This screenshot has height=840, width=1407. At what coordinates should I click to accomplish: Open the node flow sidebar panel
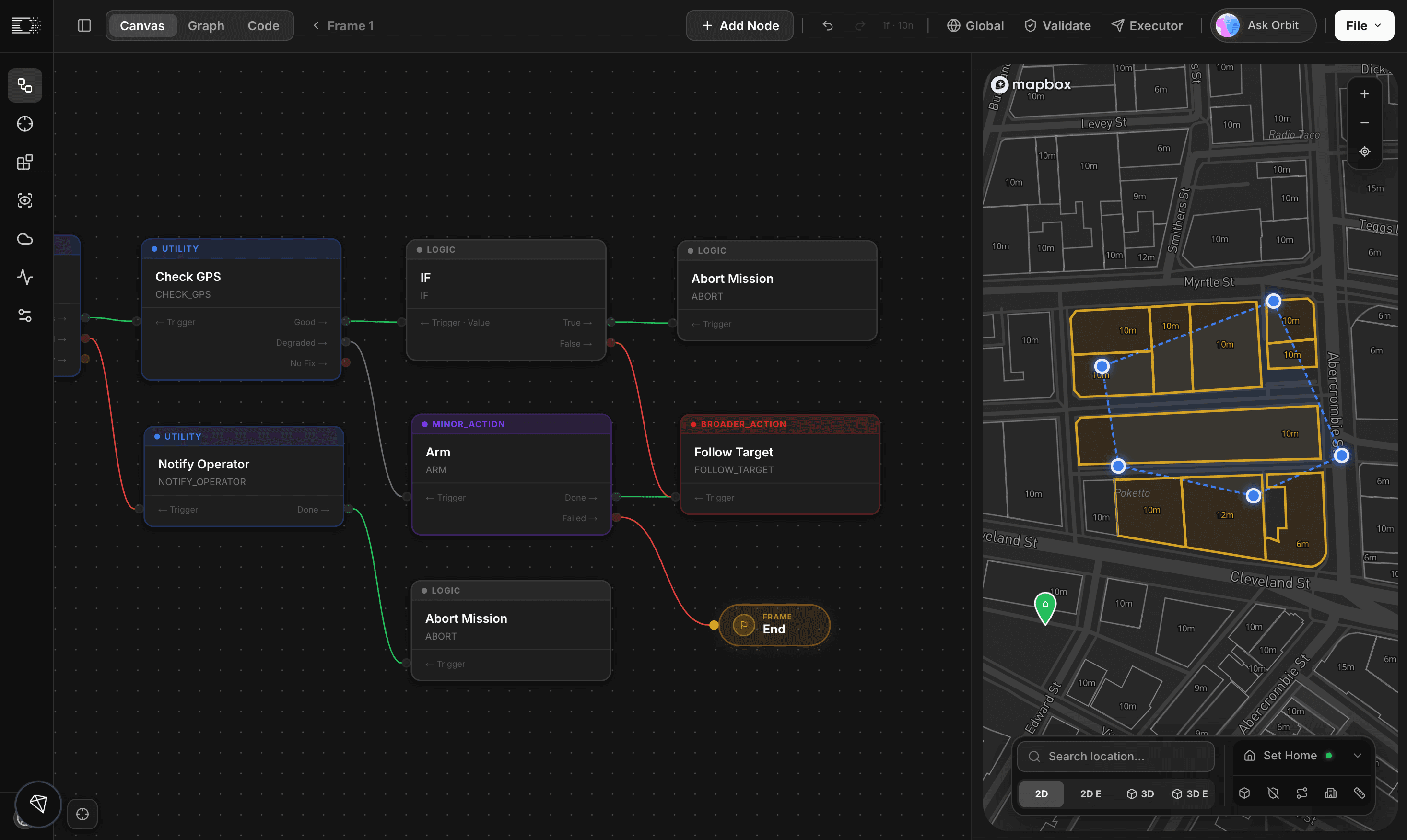(25, 85)
